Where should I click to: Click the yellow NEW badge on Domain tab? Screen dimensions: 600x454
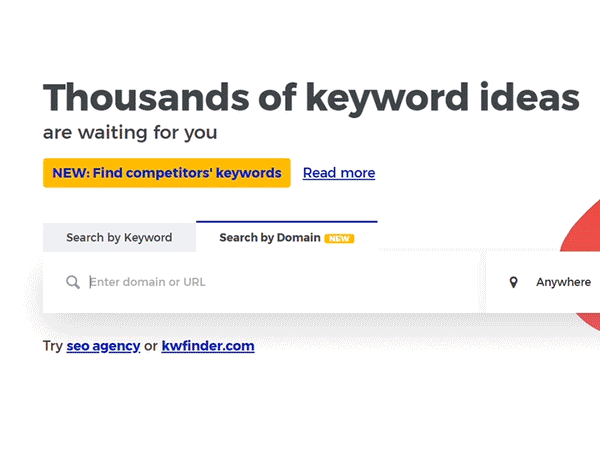click(x=339, y=238)
